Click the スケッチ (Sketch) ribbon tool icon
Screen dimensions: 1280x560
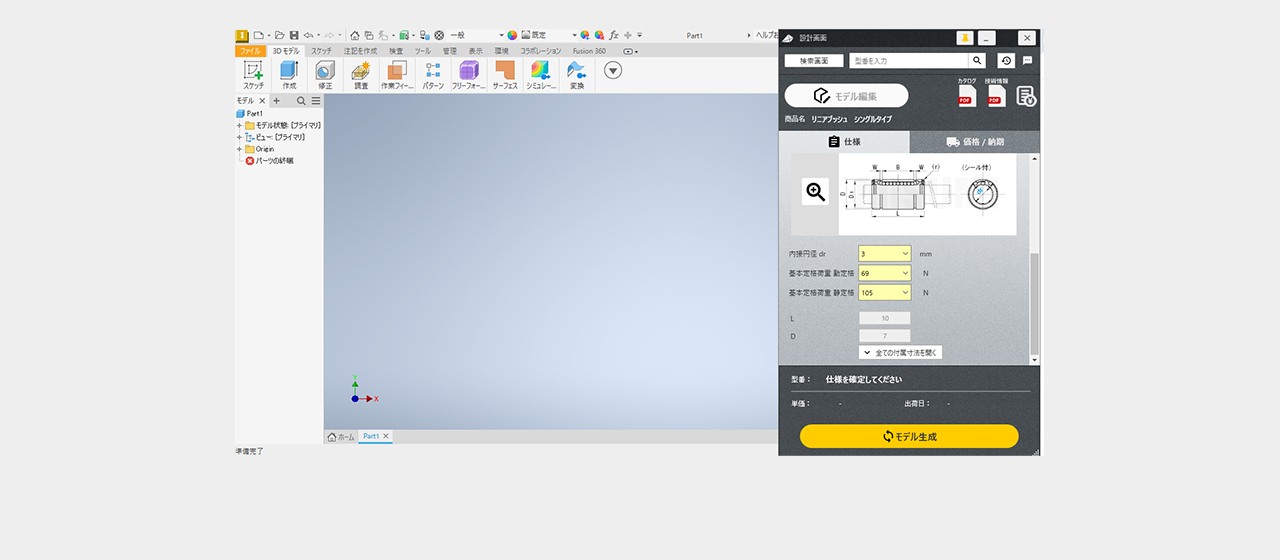[253, 71]
